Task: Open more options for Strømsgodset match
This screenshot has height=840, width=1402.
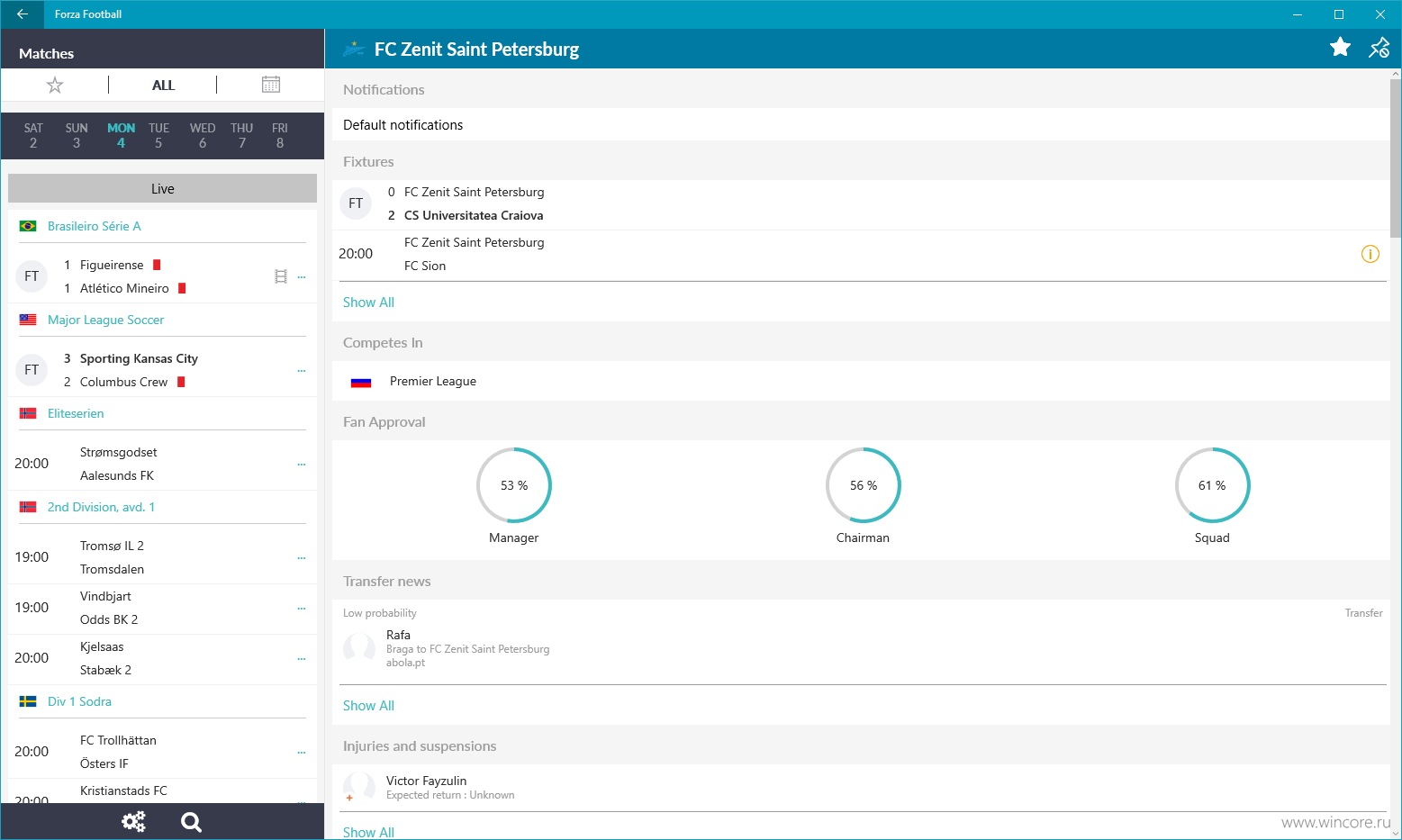Action: (302, 465)
